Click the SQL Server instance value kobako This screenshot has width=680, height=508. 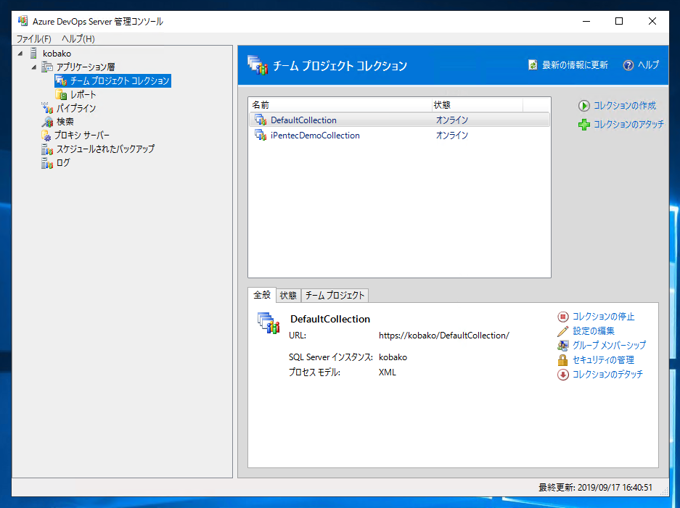click(393, 357)
